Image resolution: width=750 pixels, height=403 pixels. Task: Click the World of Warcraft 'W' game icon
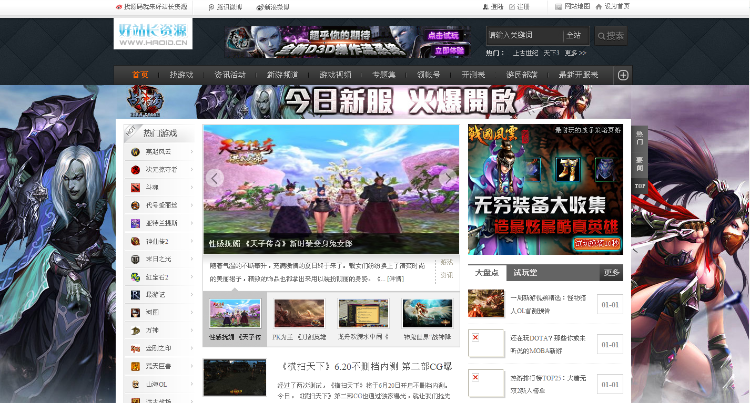tap(135, 152)
